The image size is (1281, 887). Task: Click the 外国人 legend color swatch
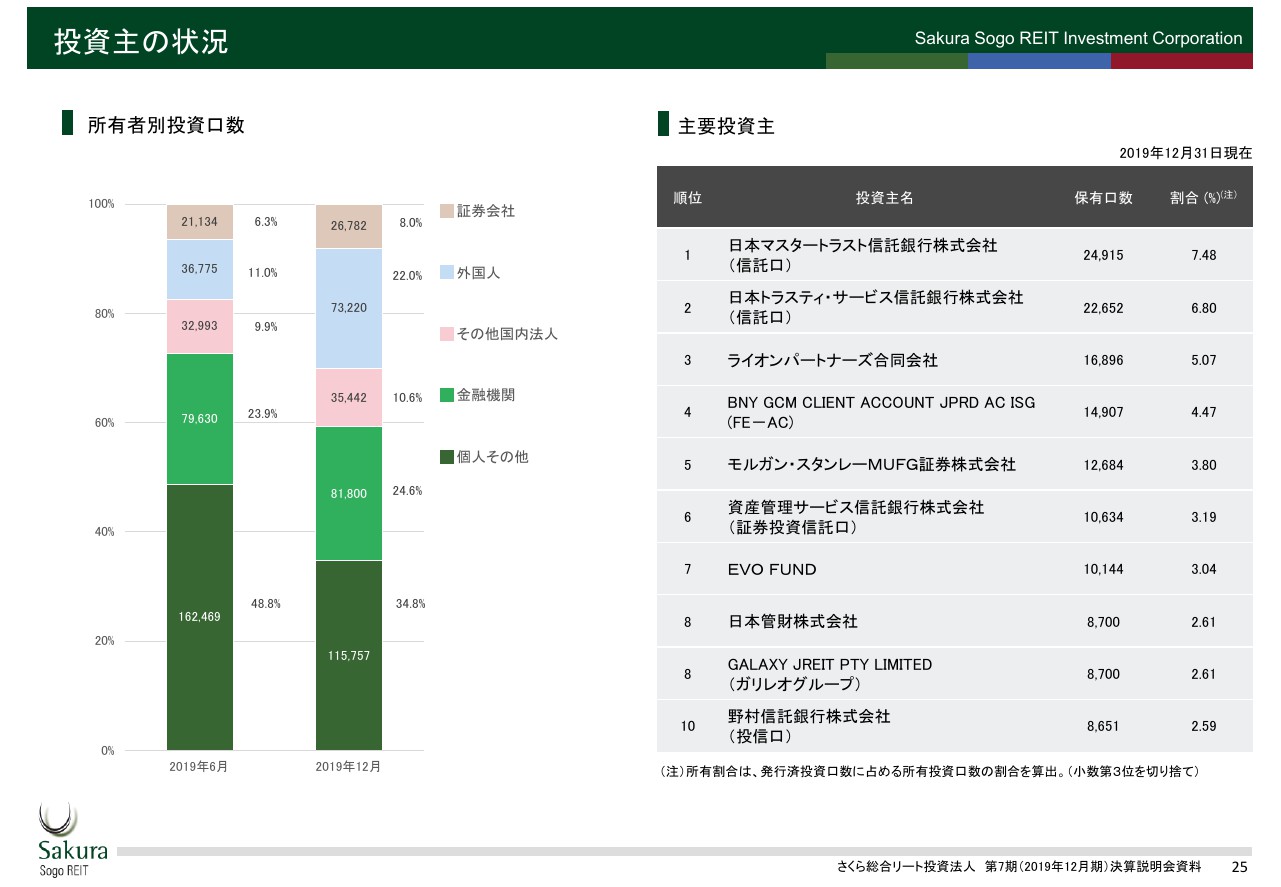coord(447,272)
